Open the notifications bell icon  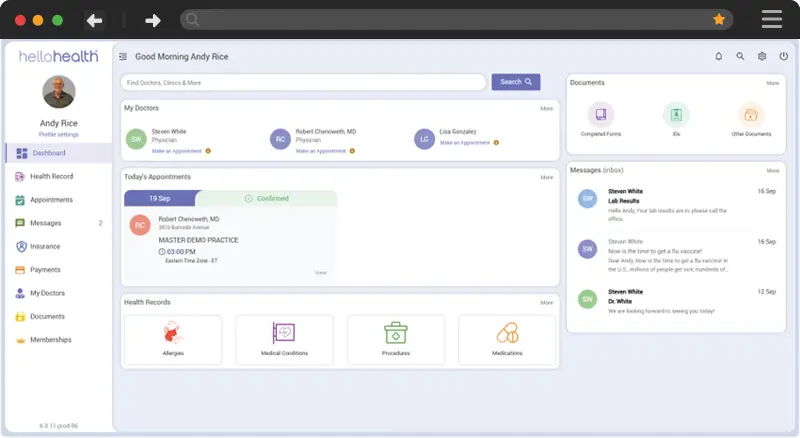tap(718, 57)
